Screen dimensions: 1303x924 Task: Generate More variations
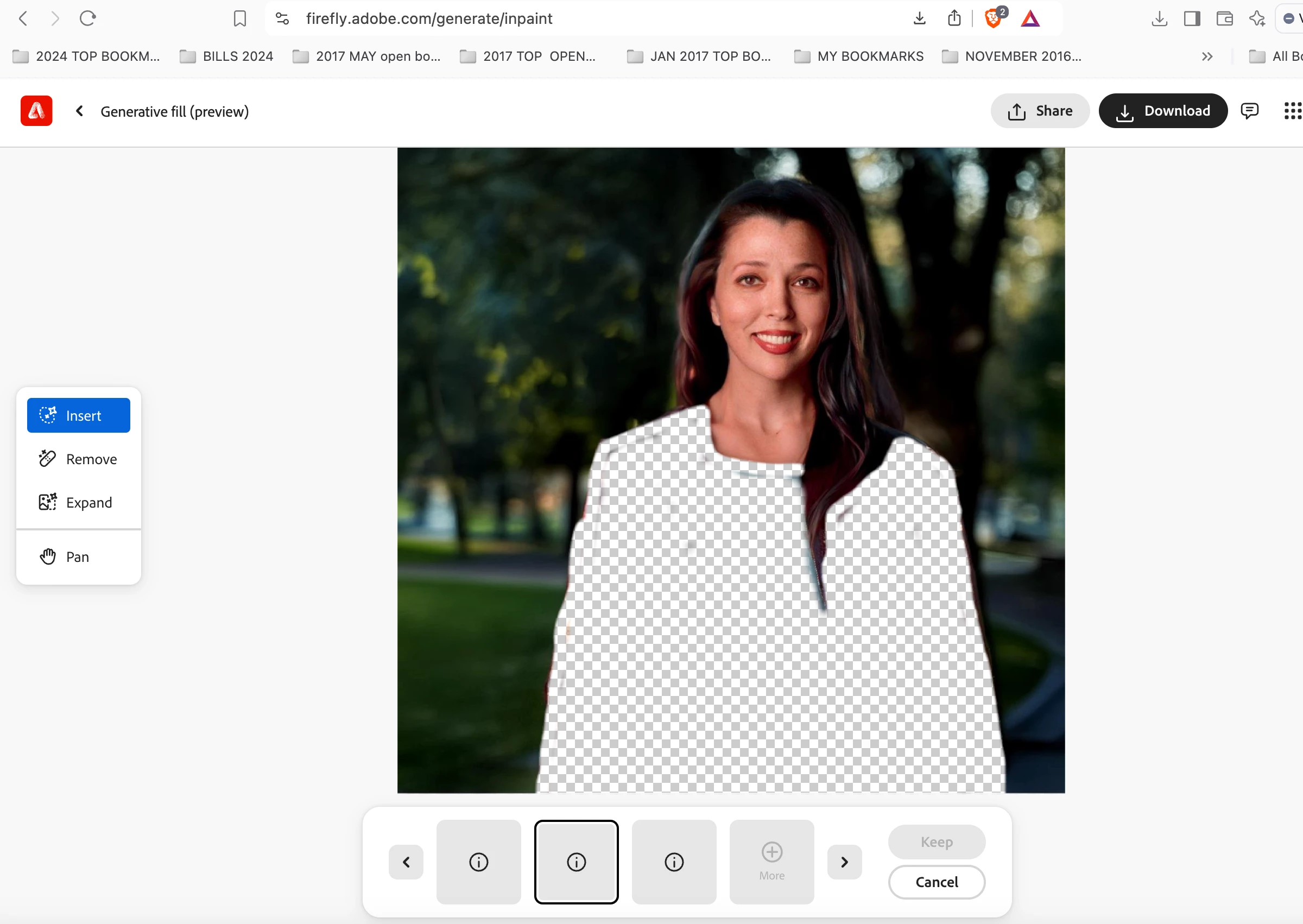click(771, 862)
